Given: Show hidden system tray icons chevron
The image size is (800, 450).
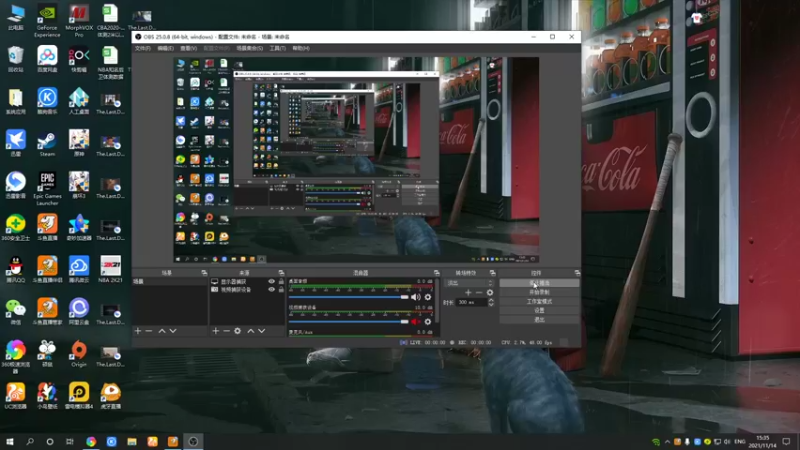Looking at the screenshot, I should [667, 442].
